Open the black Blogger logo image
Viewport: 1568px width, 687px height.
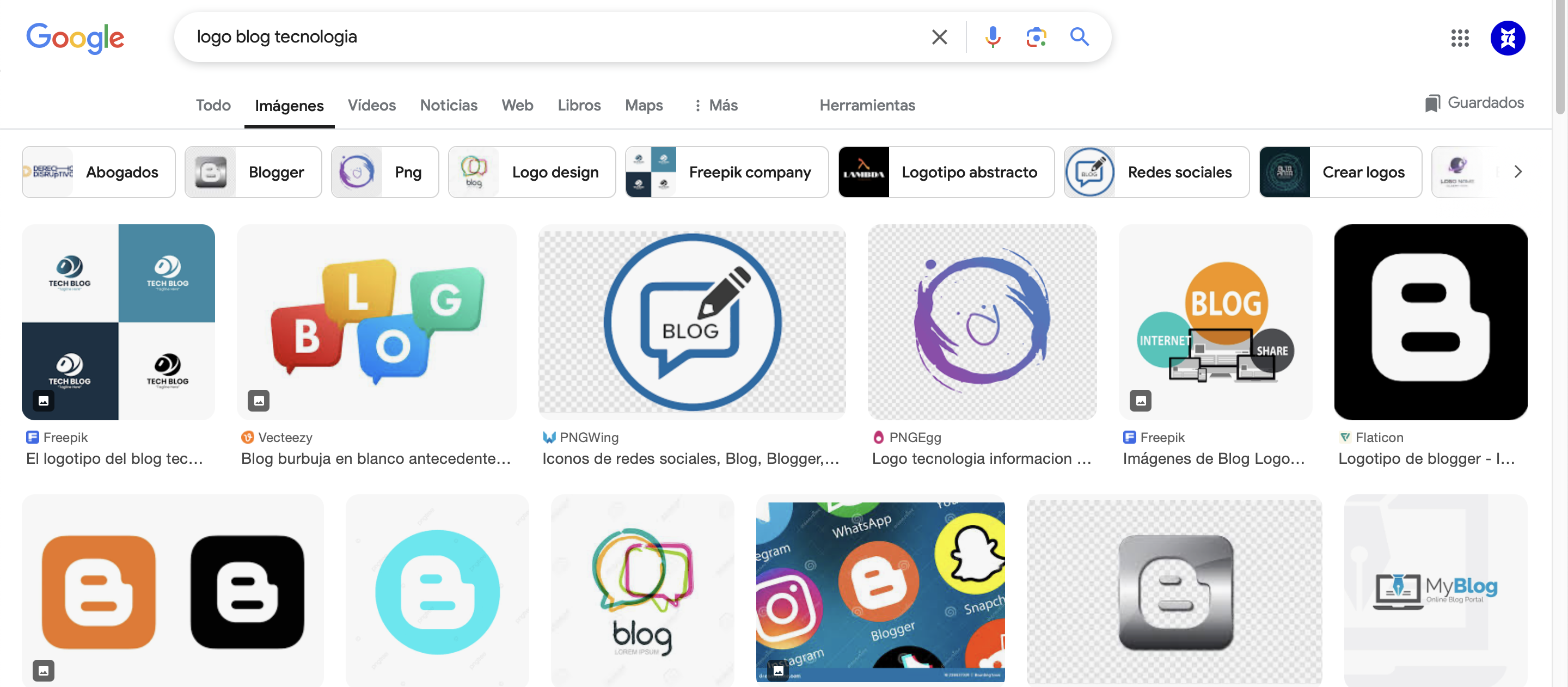coord(1430,322)
